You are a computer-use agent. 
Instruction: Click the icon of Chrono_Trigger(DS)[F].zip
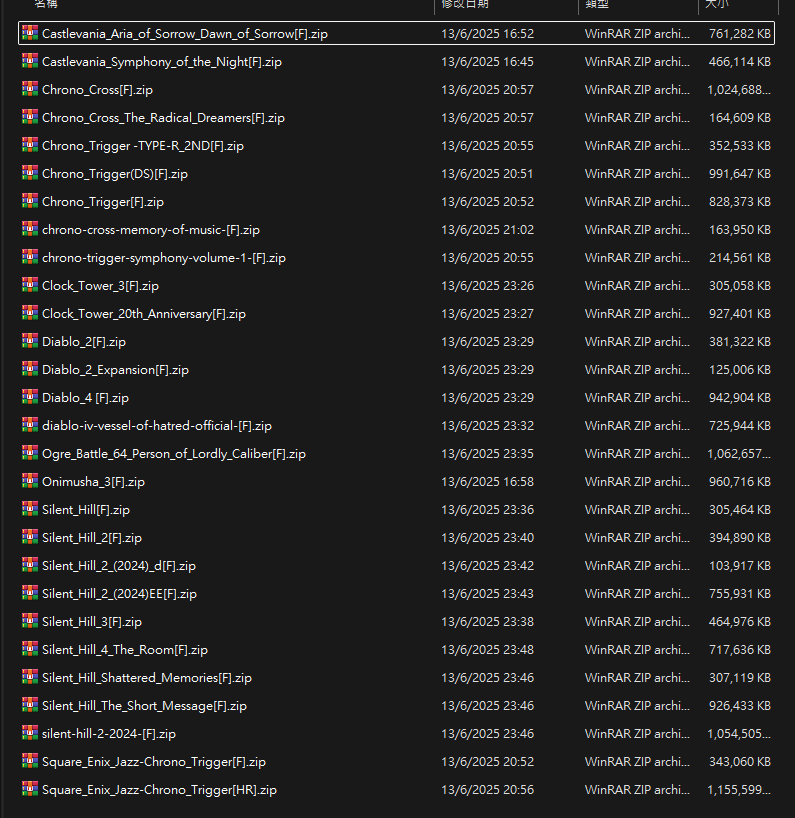(x=30, y=173)
